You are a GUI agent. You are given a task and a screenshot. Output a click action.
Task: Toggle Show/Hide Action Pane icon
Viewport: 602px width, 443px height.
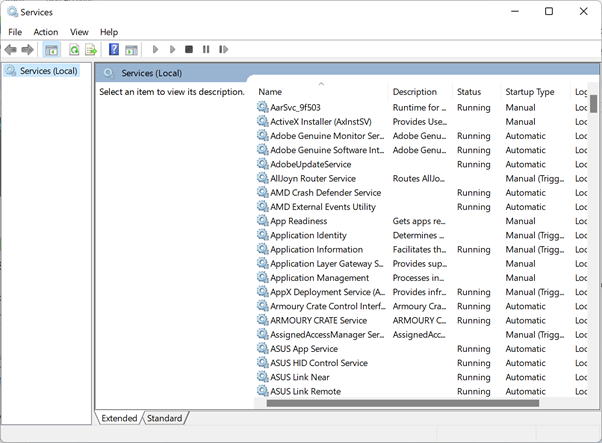pos(131,50)
